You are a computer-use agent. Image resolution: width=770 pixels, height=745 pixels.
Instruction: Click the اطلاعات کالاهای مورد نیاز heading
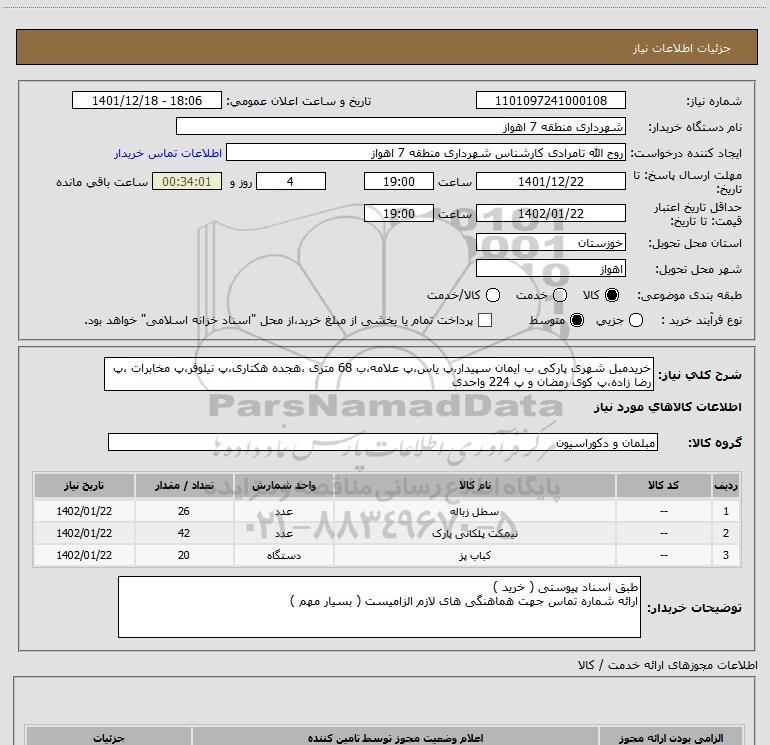667,407
